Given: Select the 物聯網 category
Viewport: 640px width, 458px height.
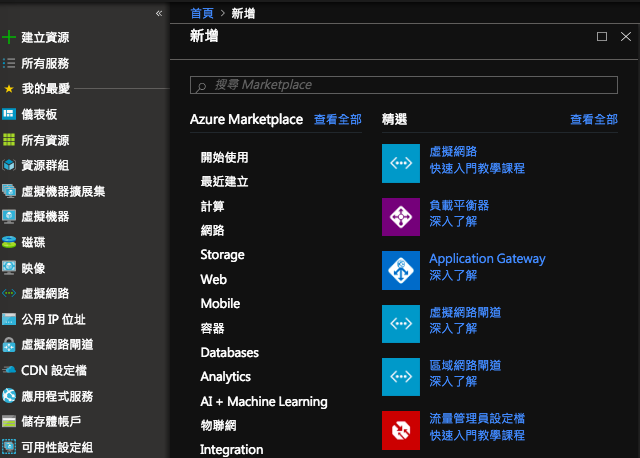Looking at the screenshot, I should tap(218, 425).
